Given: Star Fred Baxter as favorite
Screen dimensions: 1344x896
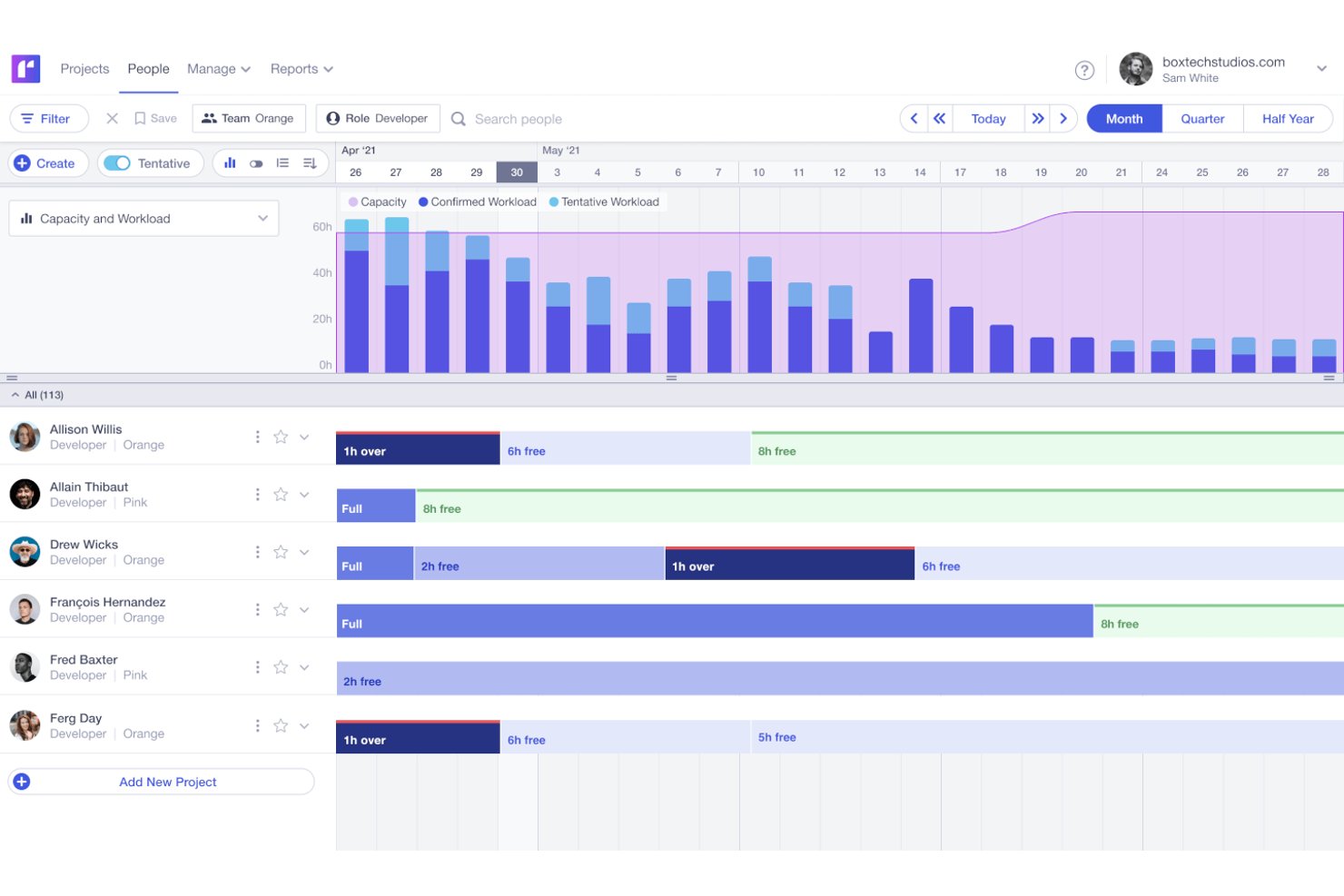Looking at the screenshot, I should click(x=281, y=667).
